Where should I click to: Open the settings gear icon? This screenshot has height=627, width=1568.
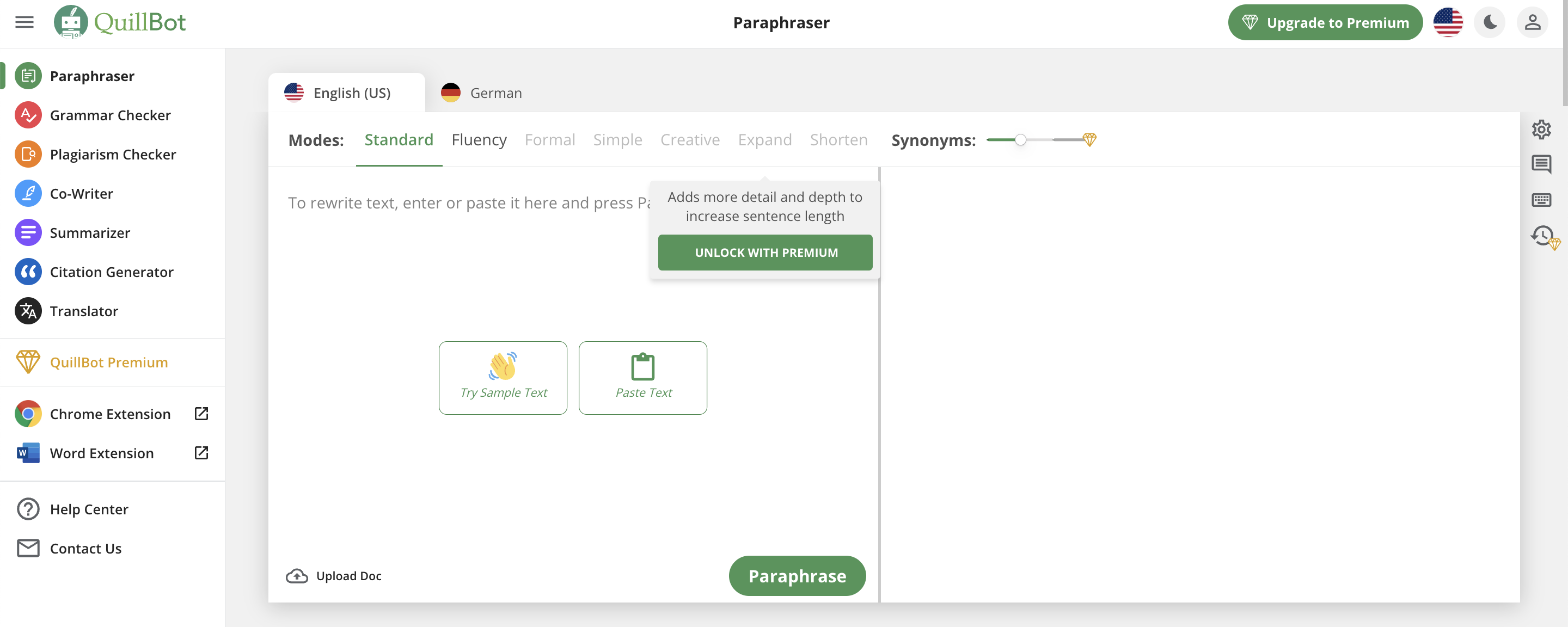tap(1541, 130)
